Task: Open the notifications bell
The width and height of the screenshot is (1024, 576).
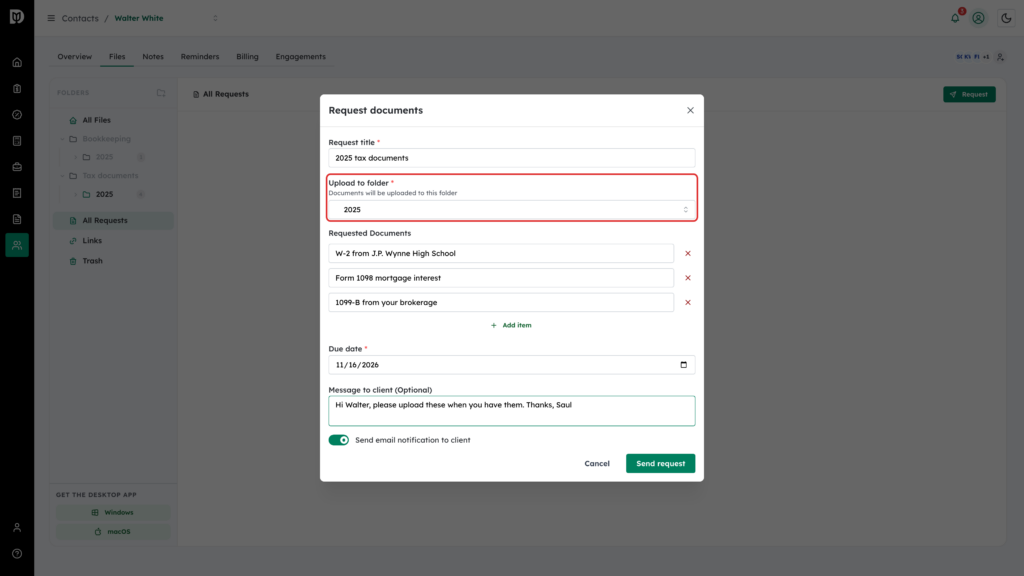Action: (955, 18)
